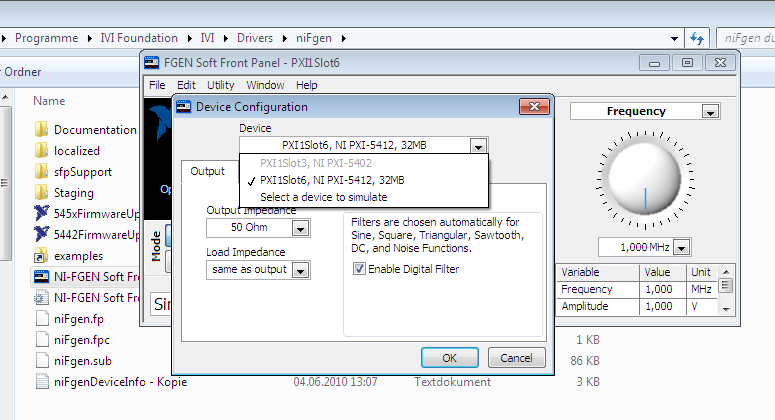The height and width of the screenshot is (420, 775).
Task: Close the Device Configuration dialog
Action: 534,106
